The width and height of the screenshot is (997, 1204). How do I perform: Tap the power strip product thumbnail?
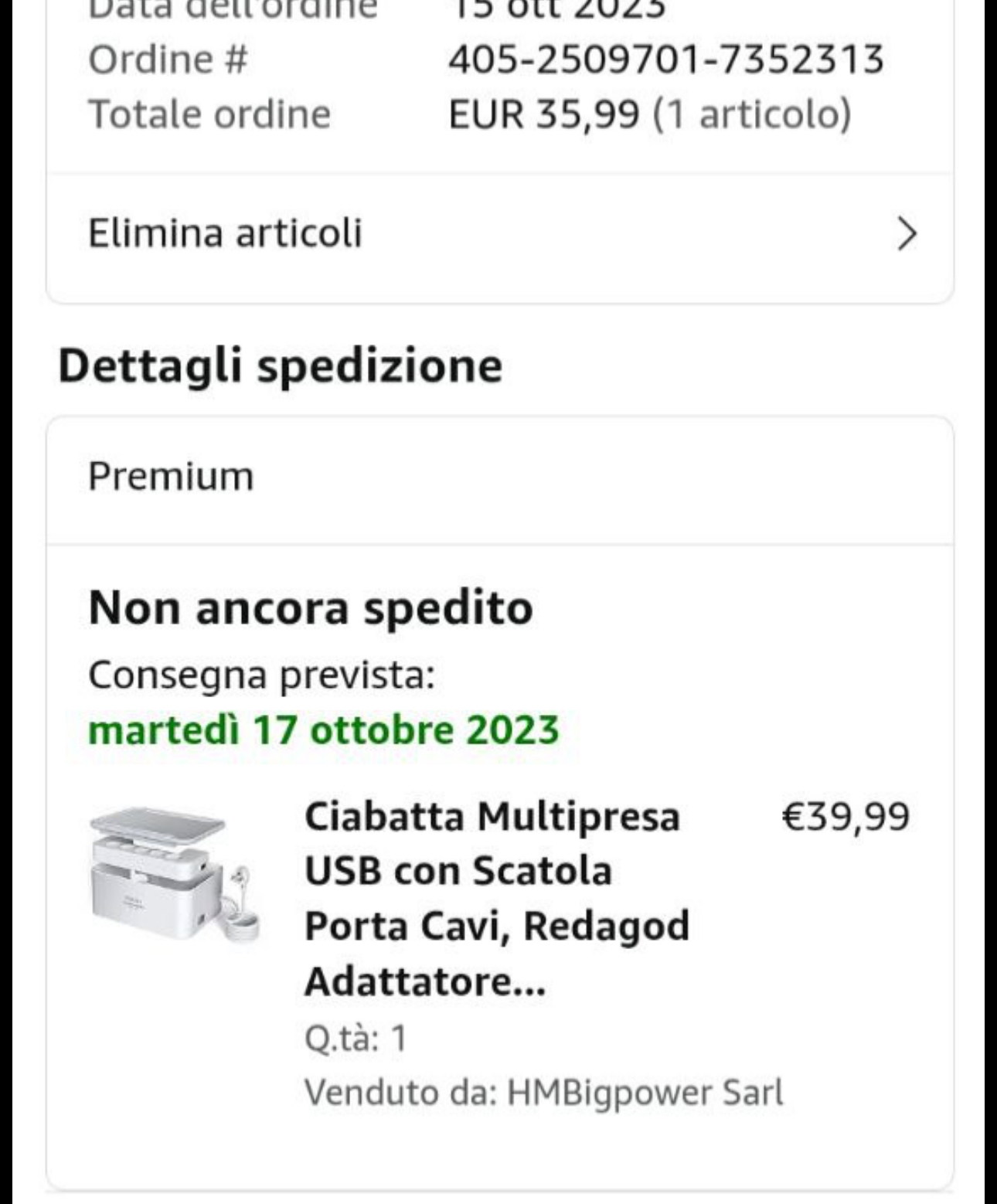(x=174, y=873)
